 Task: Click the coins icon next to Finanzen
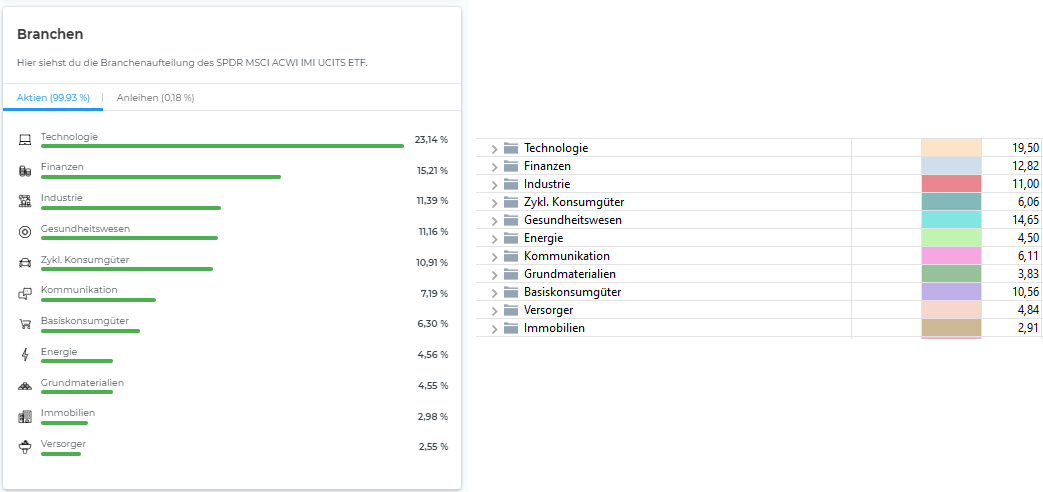coord(25,171)
